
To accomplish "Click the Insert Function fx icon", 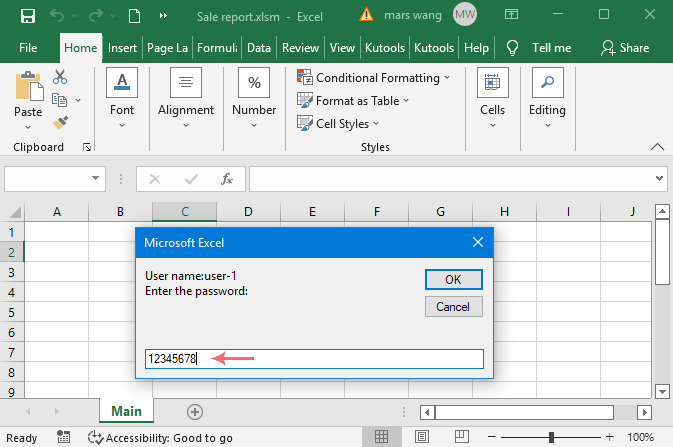I will coord(227,179).
